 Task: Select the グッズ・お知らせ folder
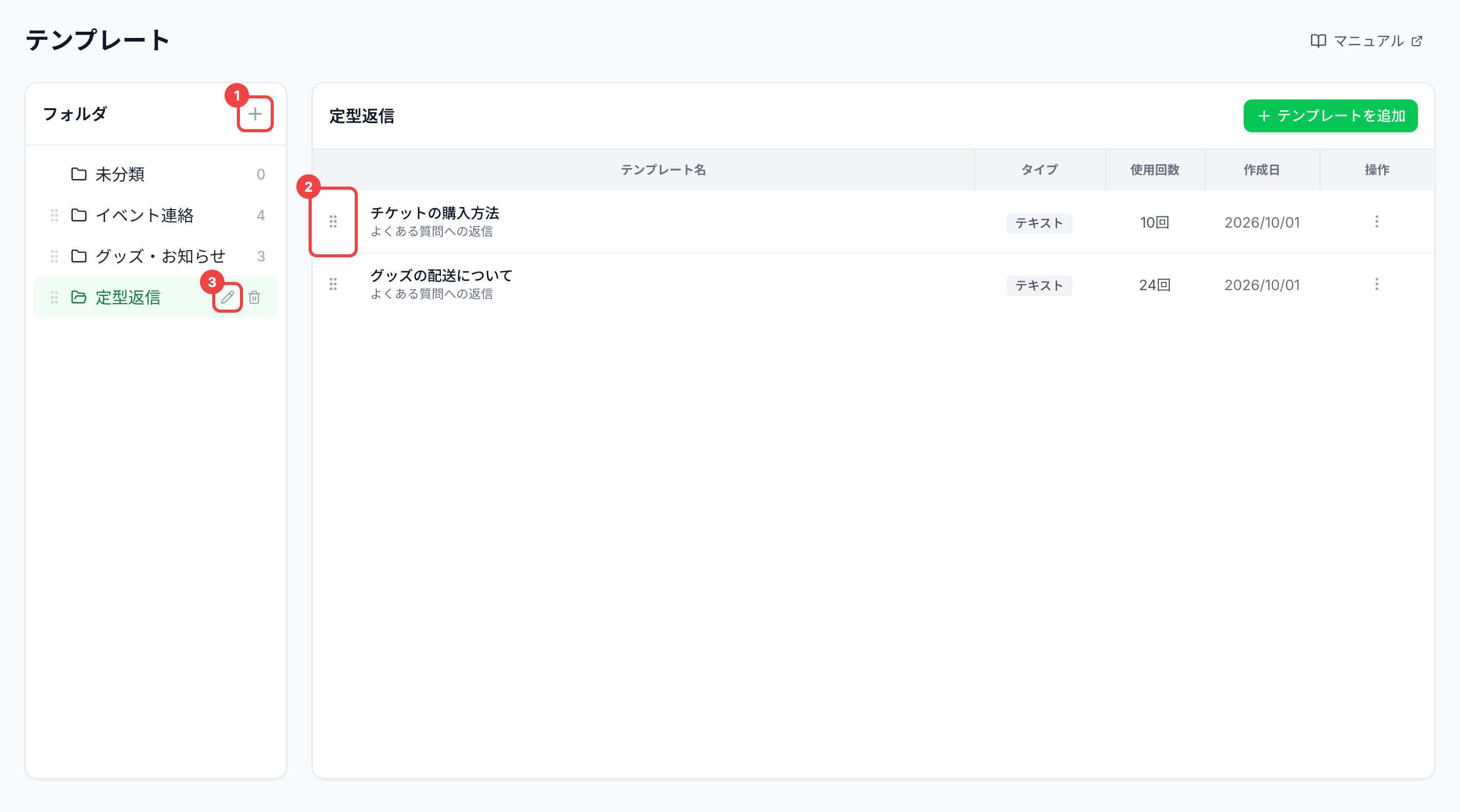coord(156,256)
